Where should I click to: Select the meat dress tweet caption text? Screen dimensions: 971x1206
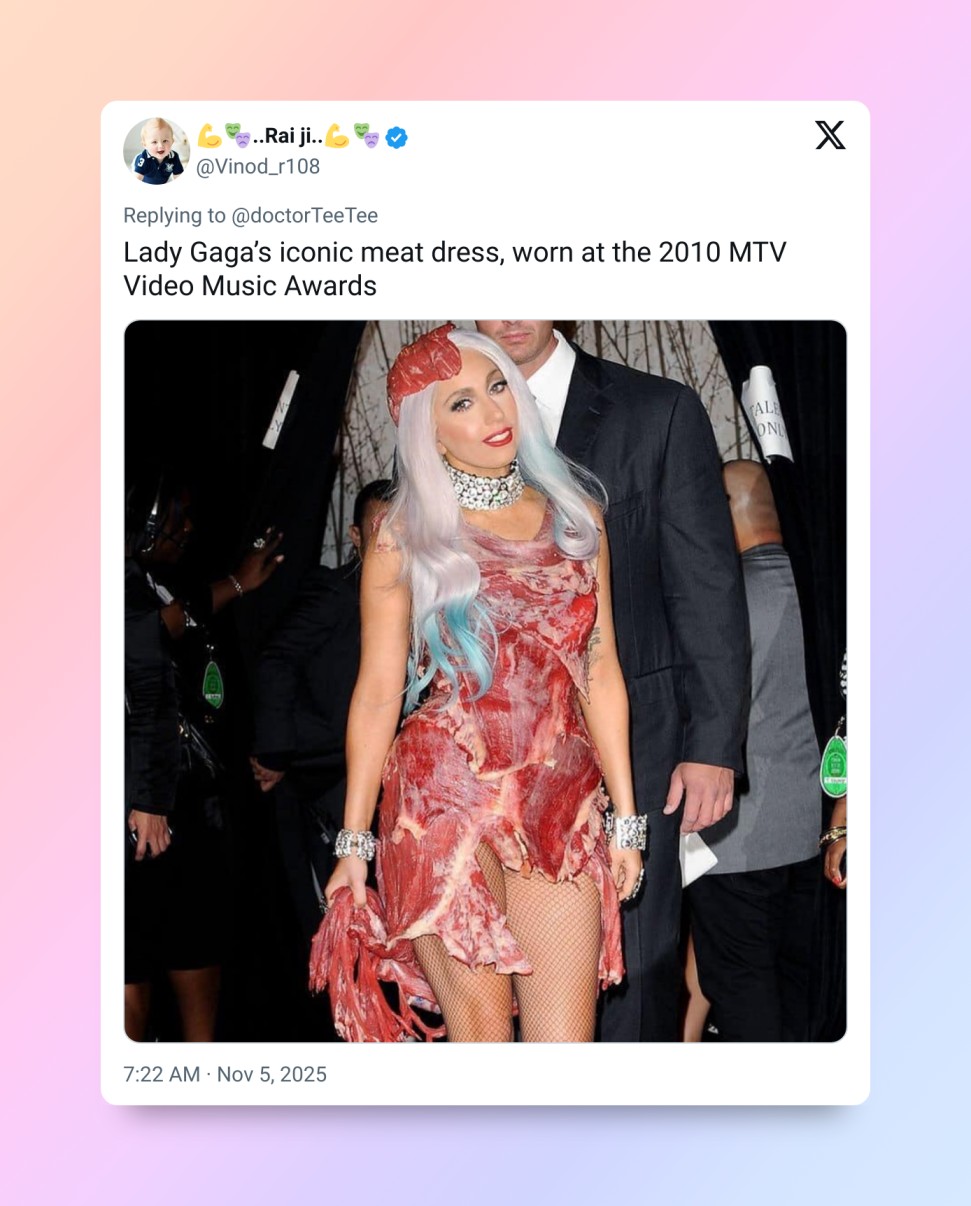pyautogui.click(x=455, y=268)
